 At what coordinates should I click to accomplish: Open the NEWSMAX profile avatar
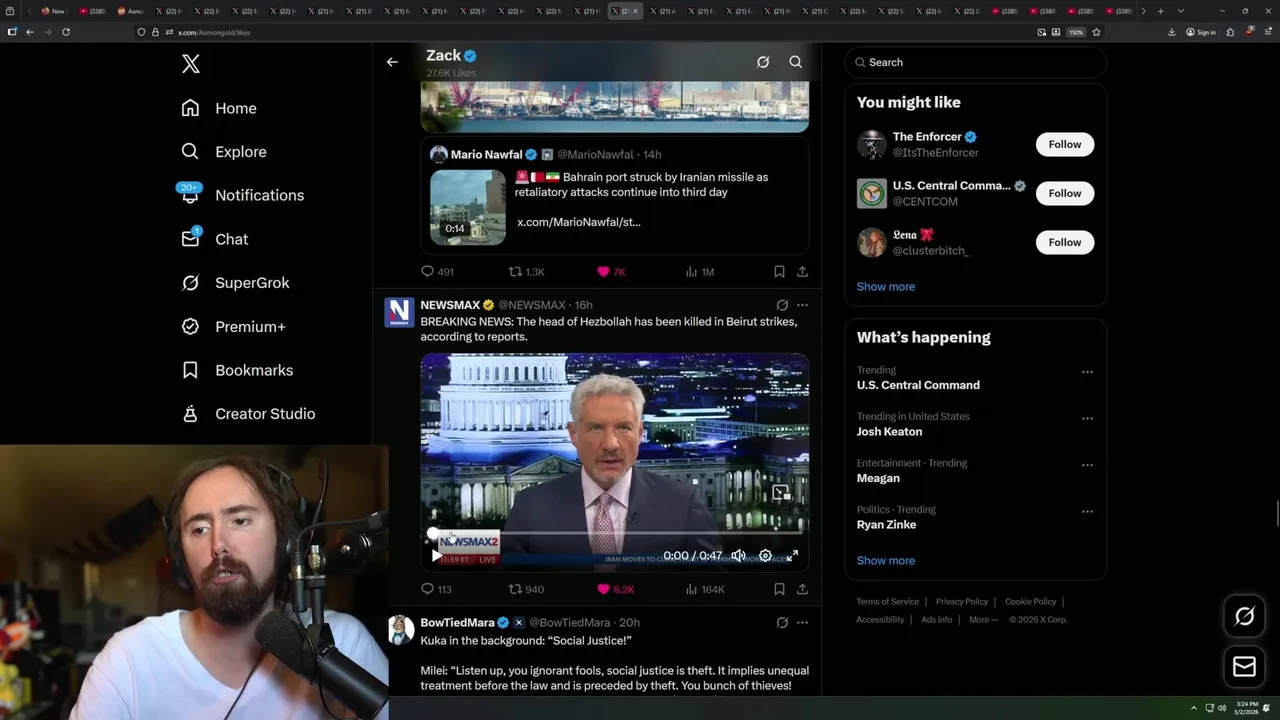pos(400,313)
